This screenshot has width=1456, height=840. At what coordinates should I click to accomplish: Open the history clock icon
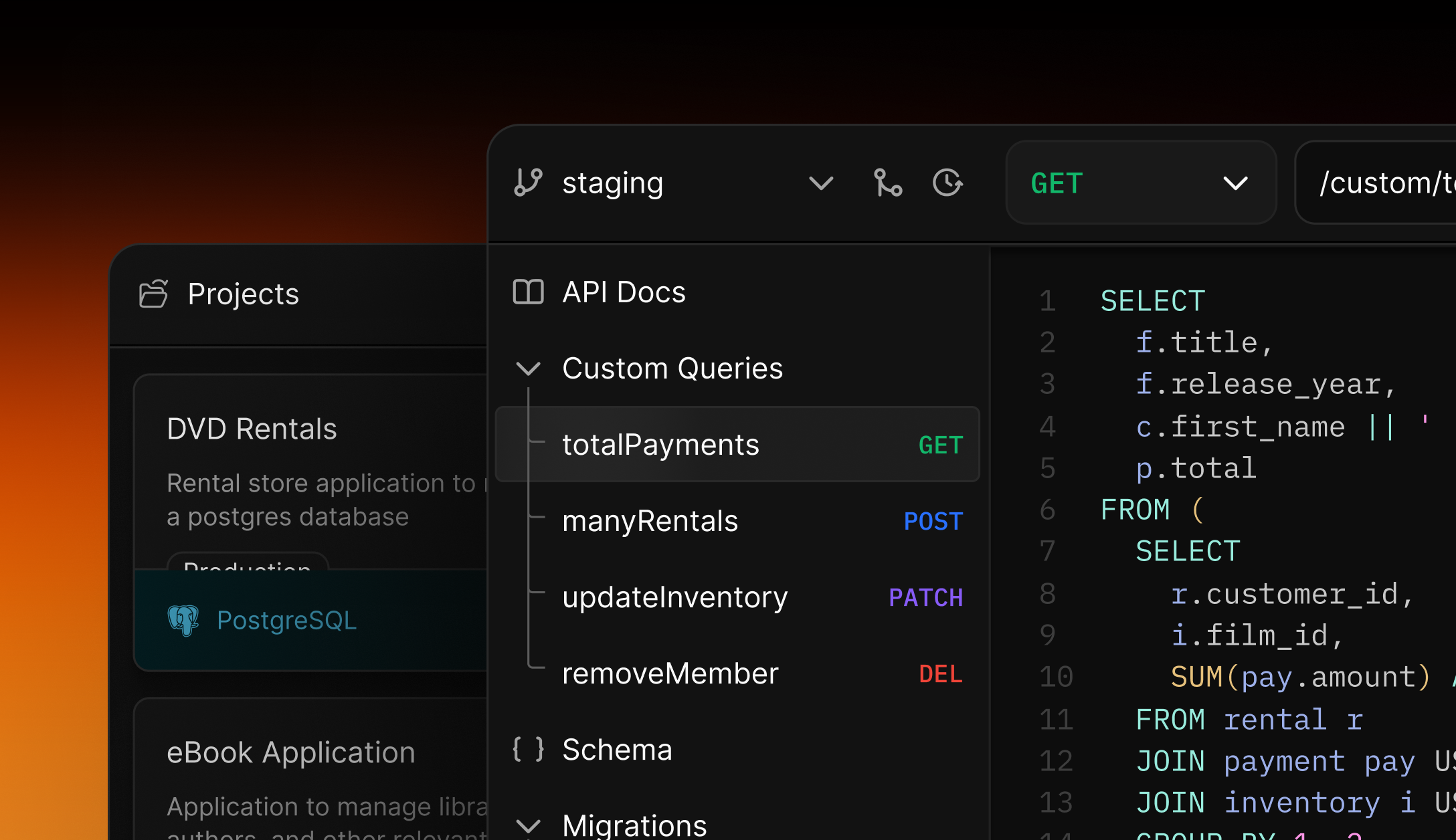pyautogui.click(x=947, y=183)
